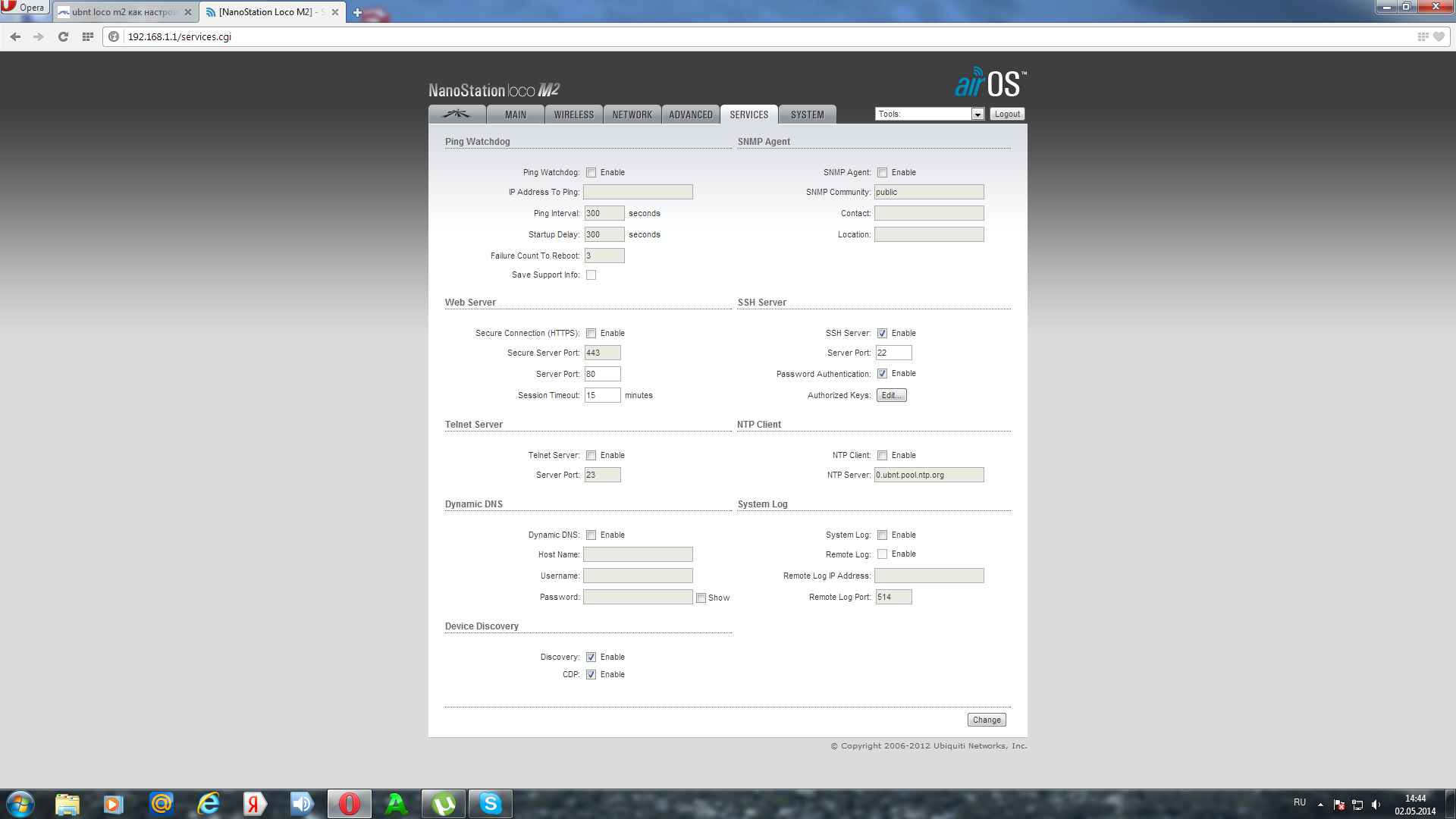
Task: Toggle the Show password checkbox
Action: click(x=701, y=598)
